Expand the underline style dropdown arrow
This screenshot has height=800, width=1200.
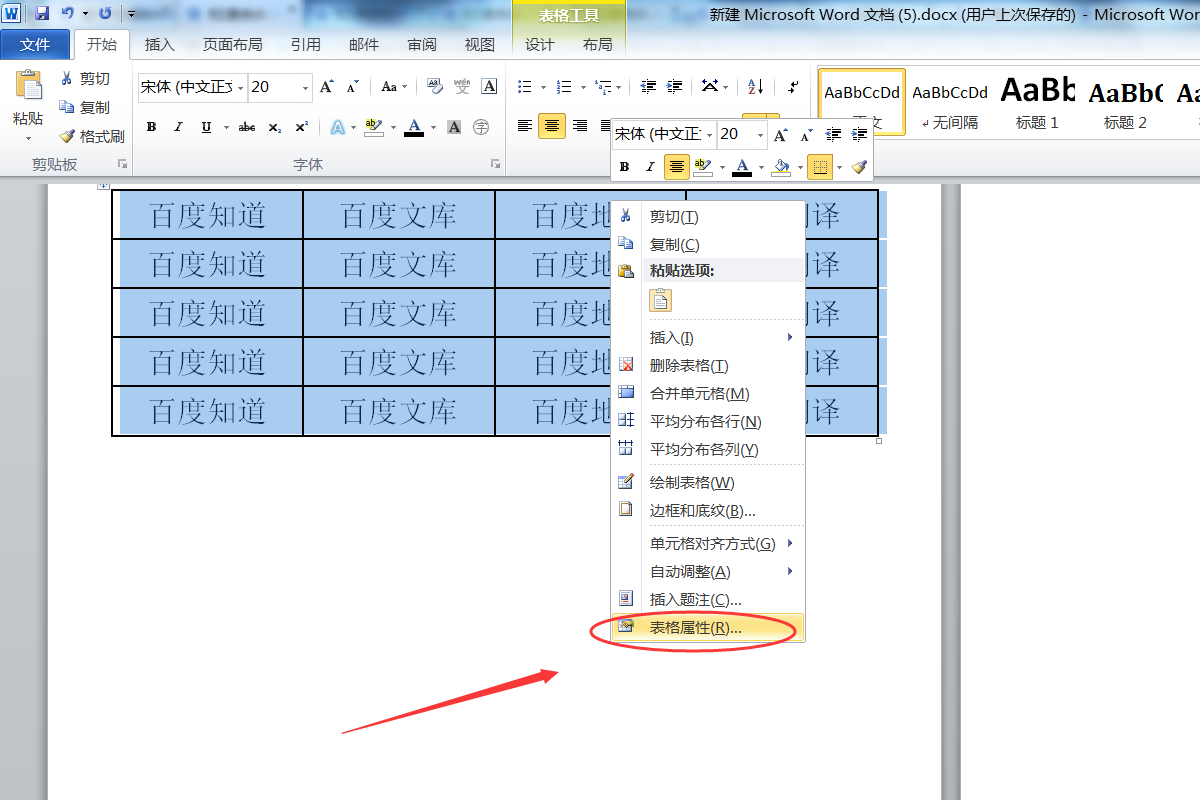tap(226, 127)
